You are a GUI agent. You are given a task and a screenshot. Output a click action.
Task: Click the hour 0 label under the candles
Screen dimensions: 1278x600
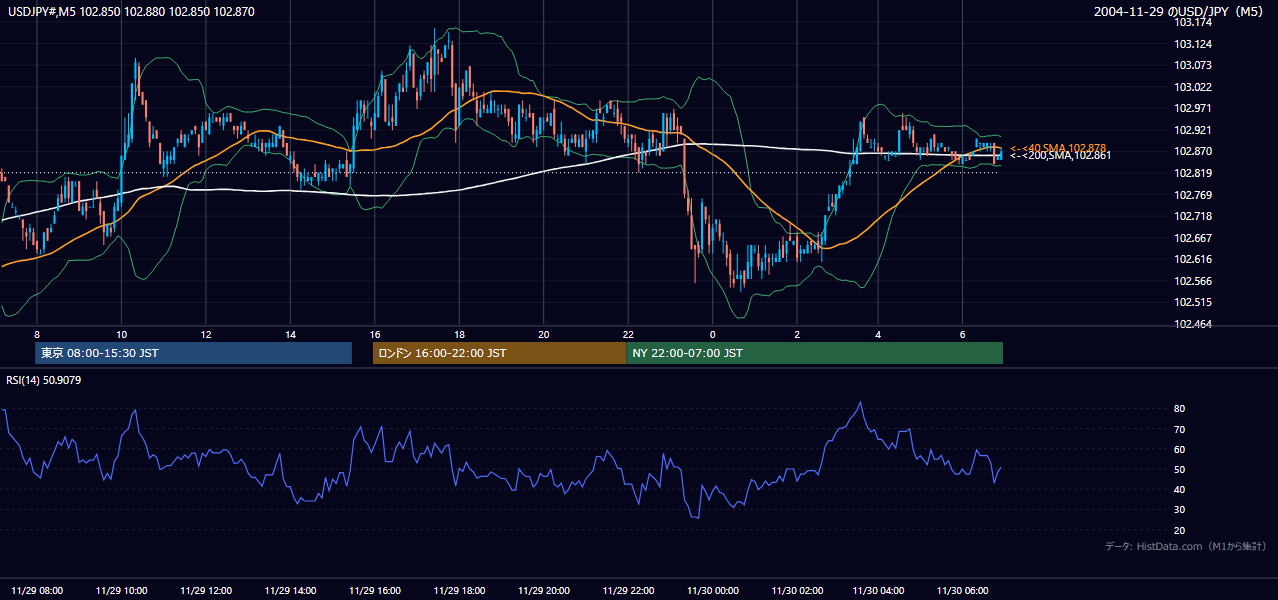tap(713, 333)
